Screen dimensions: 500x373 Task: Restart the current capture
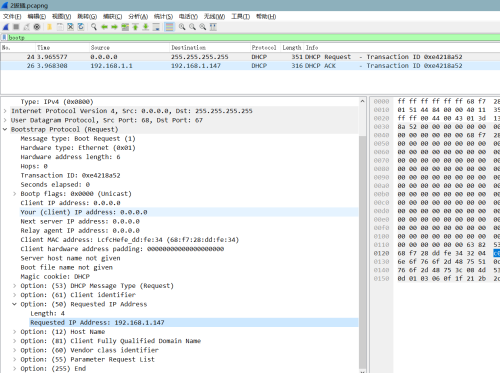click(x=26, y=27)
